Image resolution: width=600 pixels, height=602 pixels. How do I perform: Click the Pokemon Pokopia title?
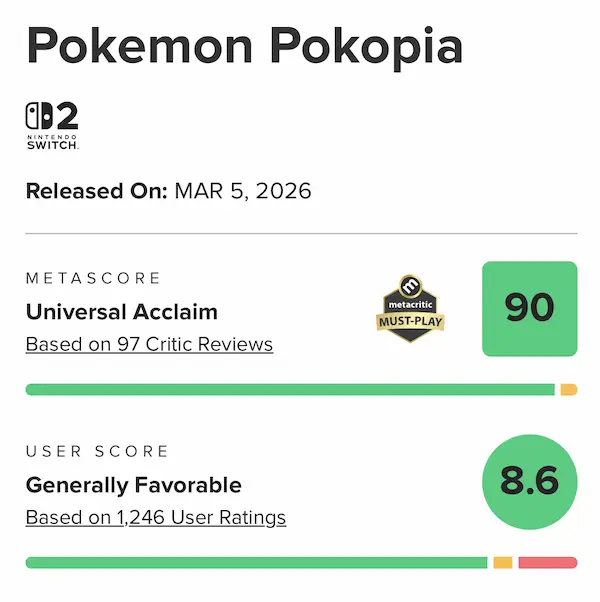(x=244, y=47)
